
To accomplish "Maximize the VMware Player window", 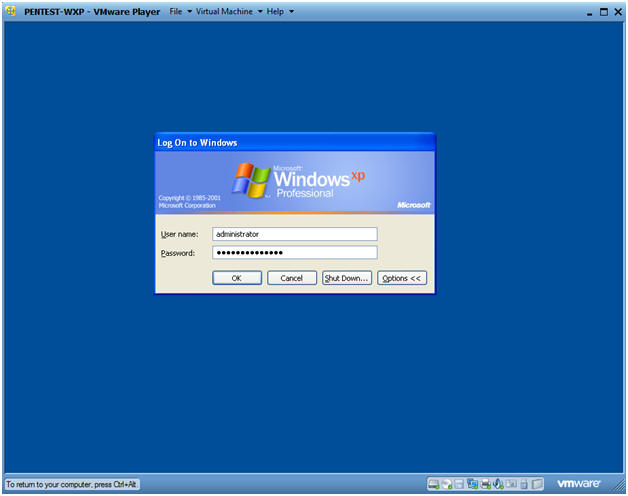I will [x=604, y=12].
